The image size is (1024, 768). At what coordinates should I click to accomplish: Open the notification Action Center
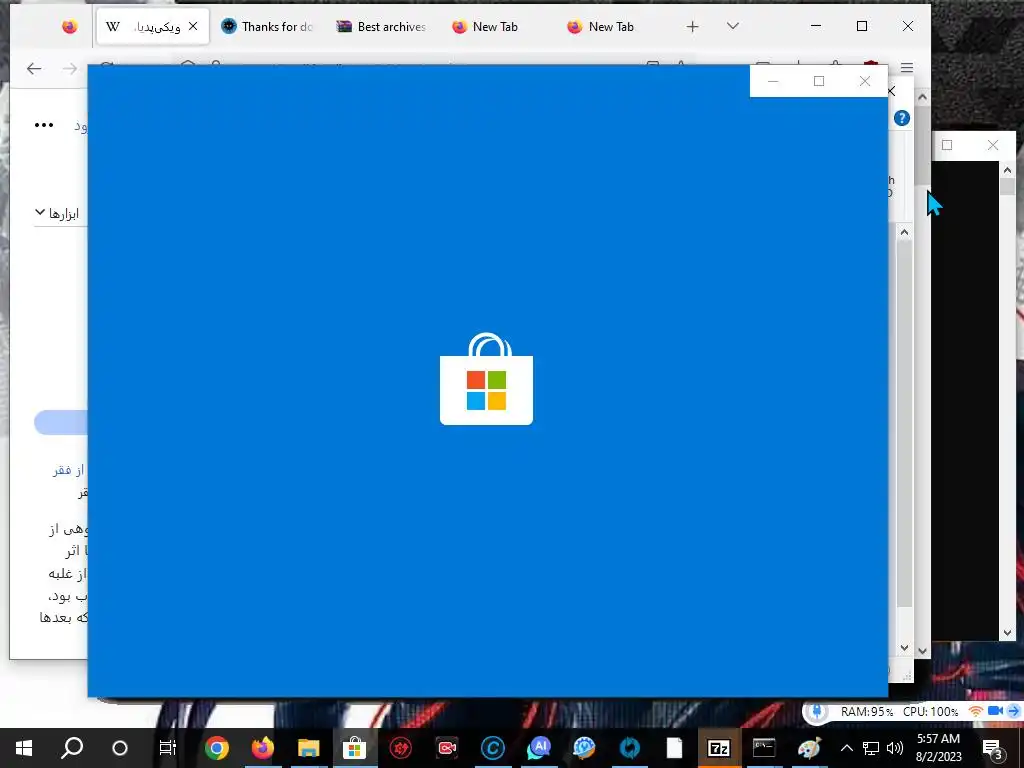[x=992, y=748]
